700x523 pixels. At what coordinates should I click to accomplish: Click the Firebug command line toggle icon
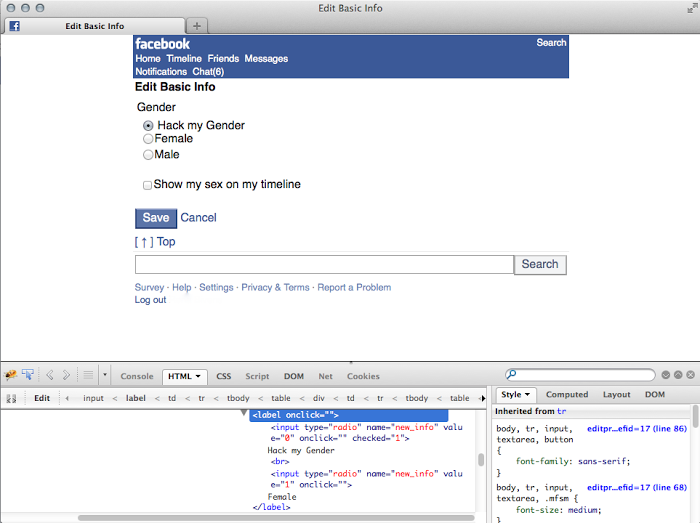click(88, 376)
